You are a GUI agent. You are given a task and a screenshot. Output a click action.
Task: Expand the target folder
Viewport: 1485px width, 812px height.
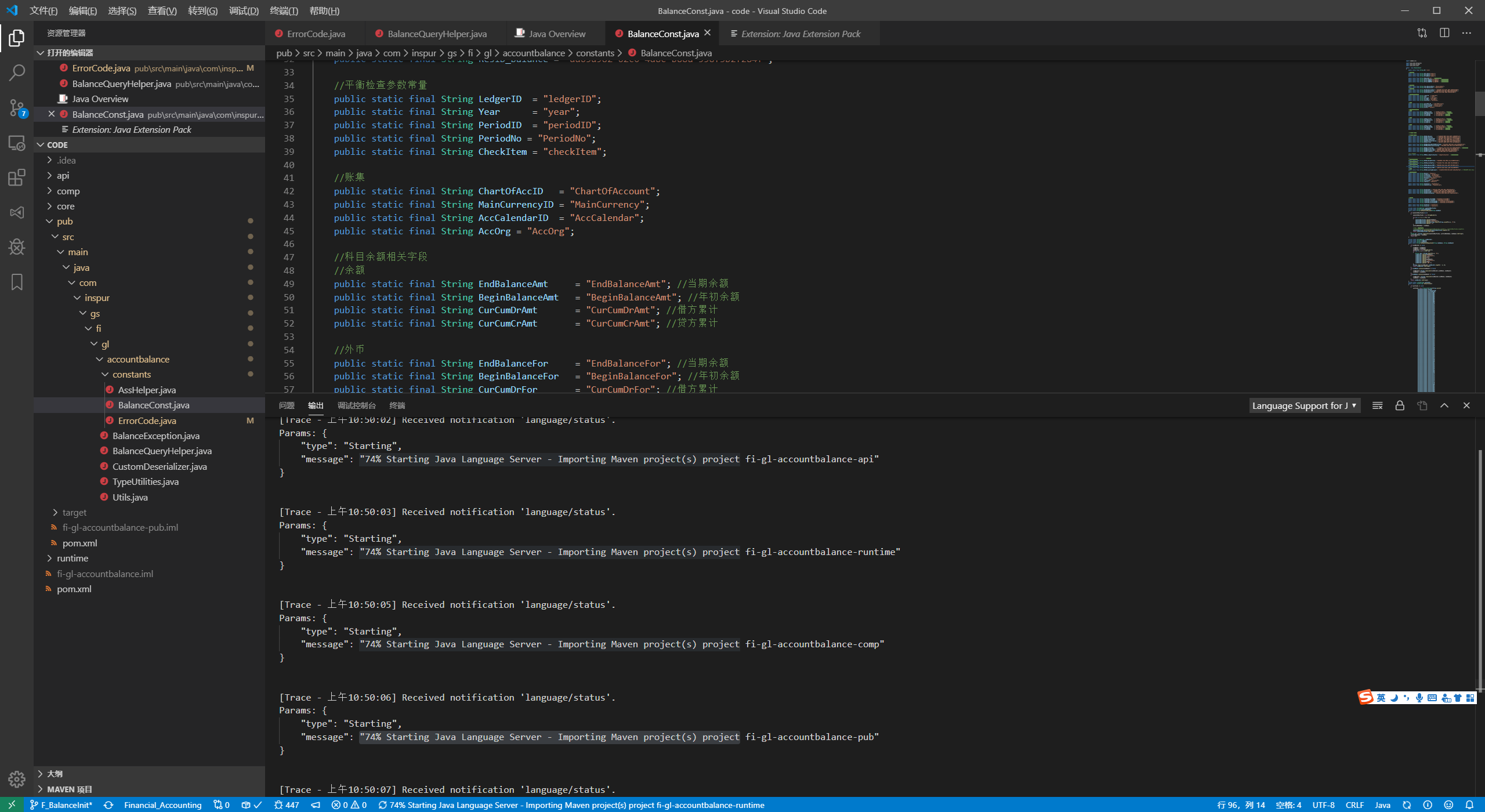(x=74, y=512)
